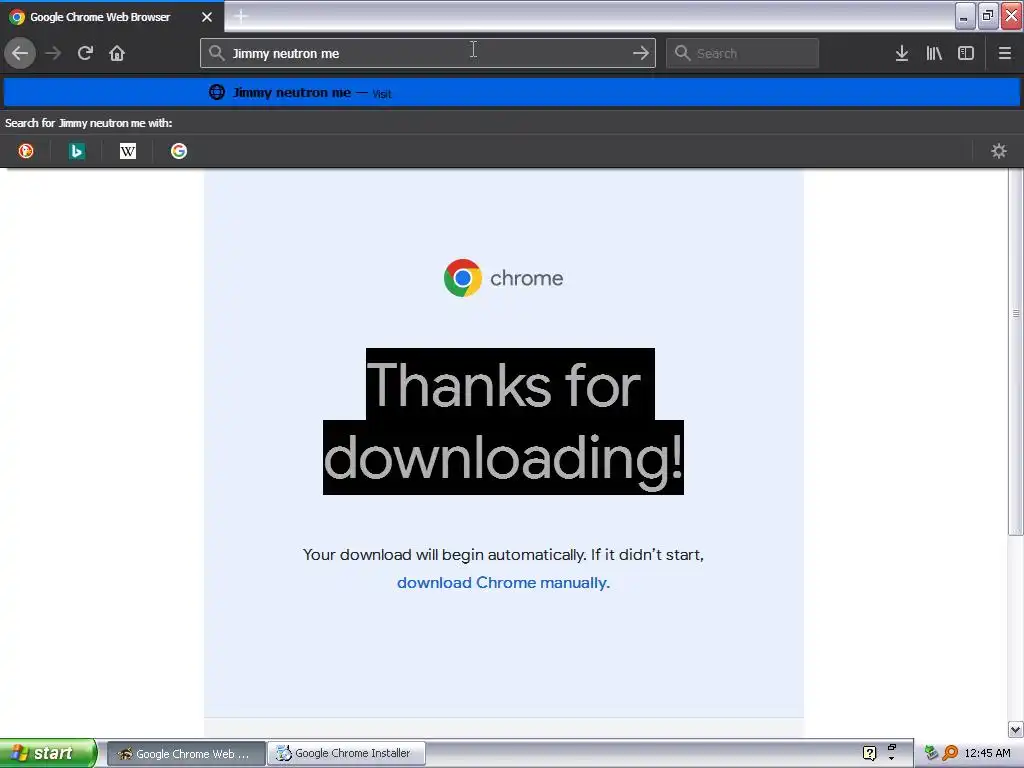The image size is (1024, 768).
Task: Open a new tab with plus button
Action: point(240,16)
